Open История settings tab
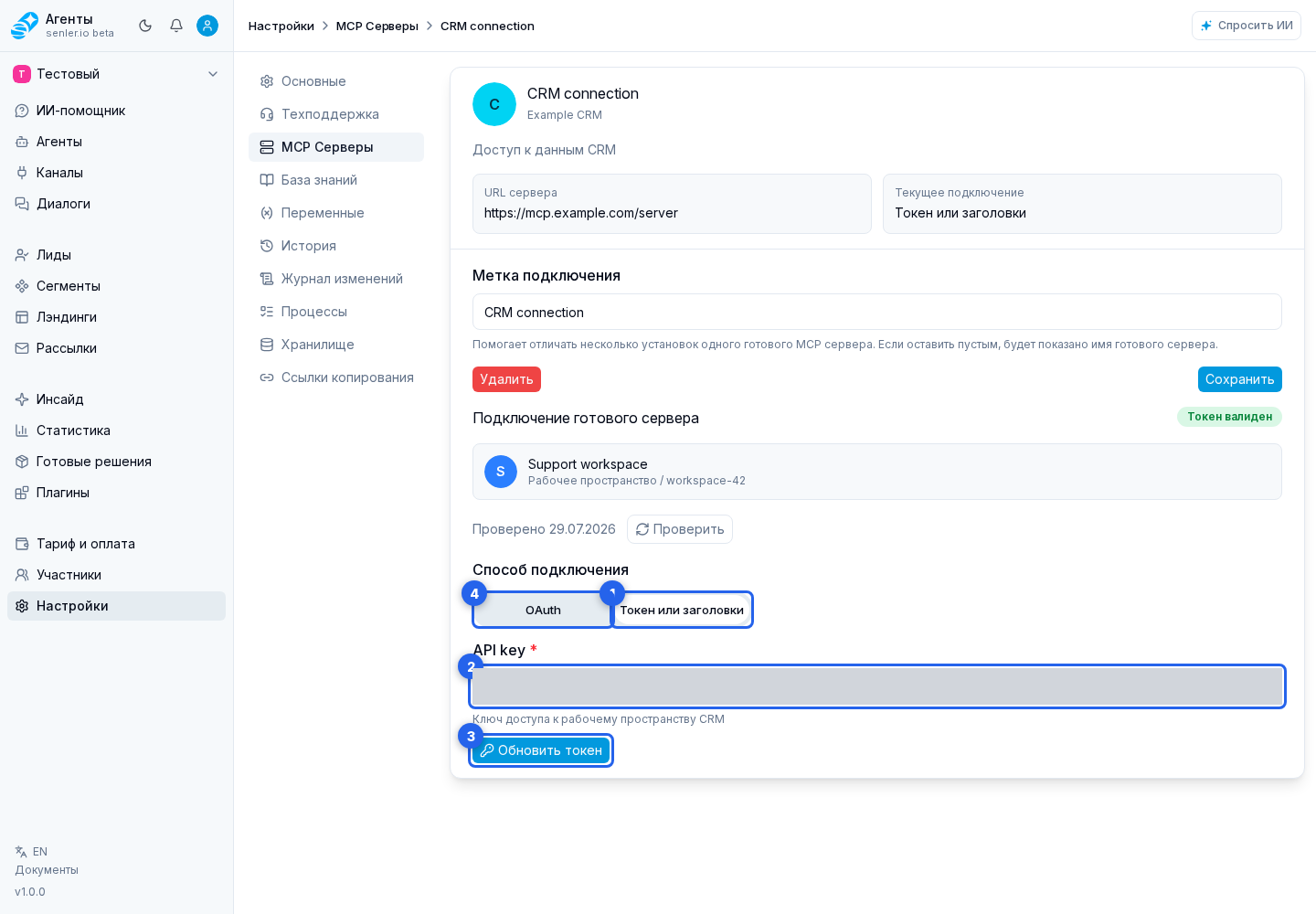This screenshot has height=914, width=1316. pyautogui.click(x=336, y=246)
